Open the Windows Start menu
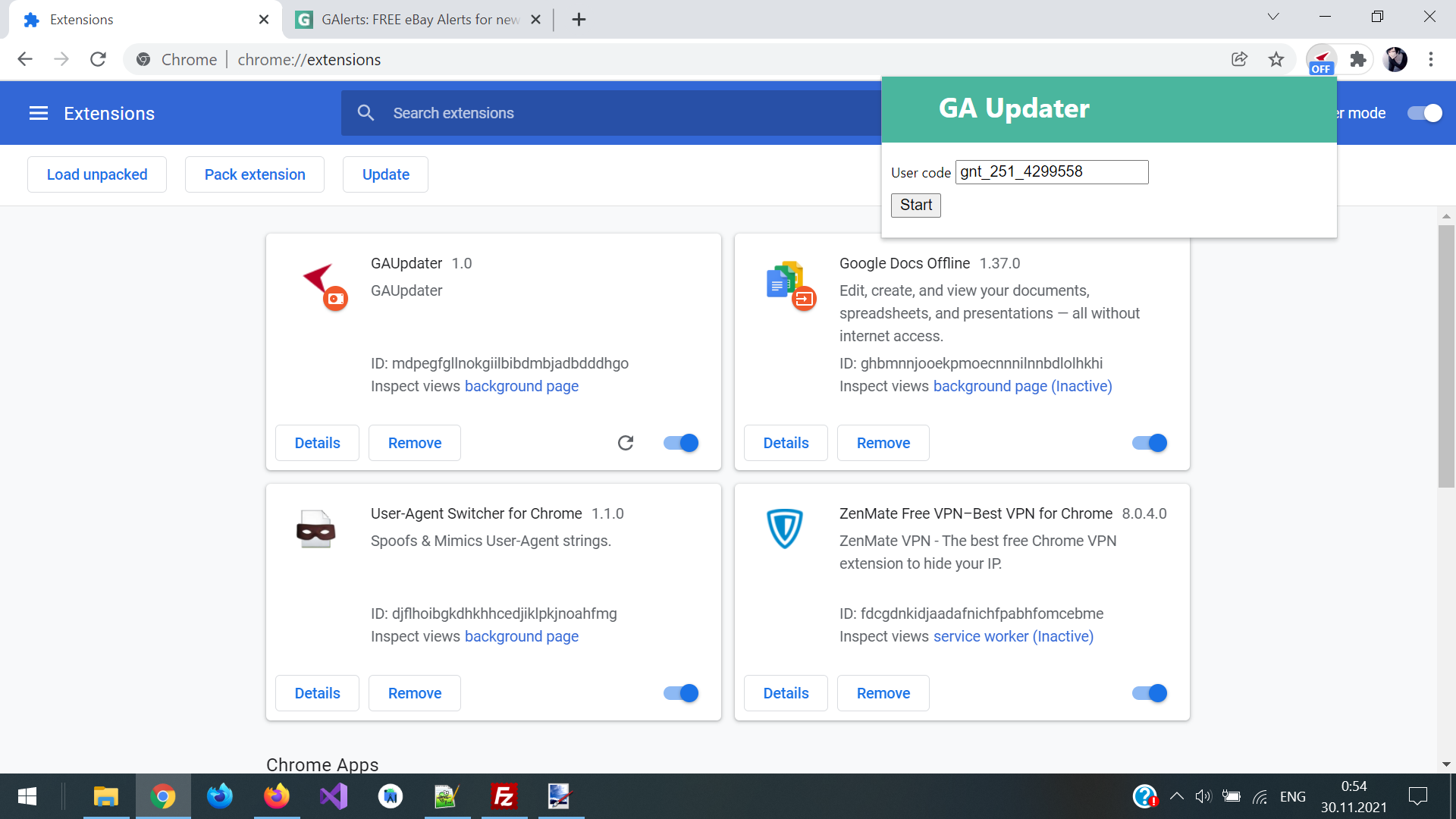1456x819 pixels. pyautogui.click(x=27, y=796)
